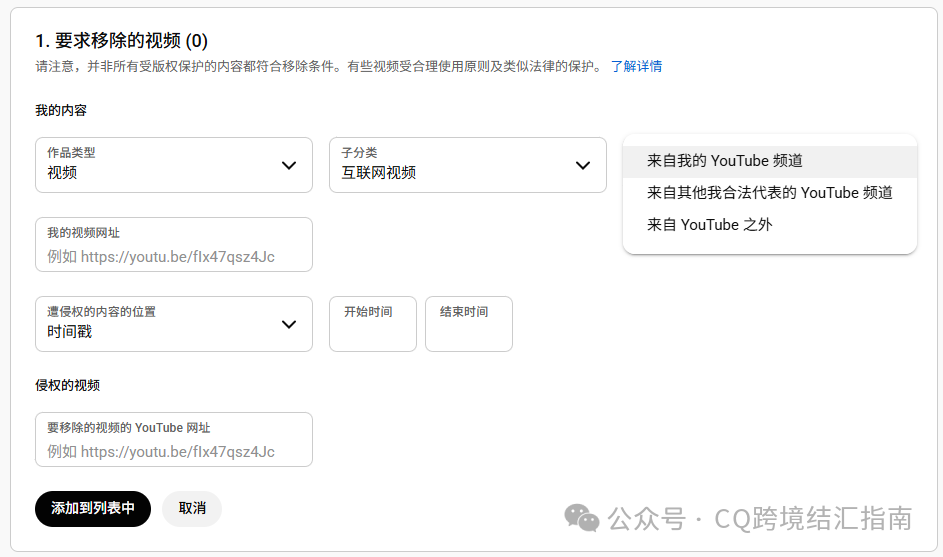Choose 来自其他我合法代表的 YouTube 频道

point(770,192)
